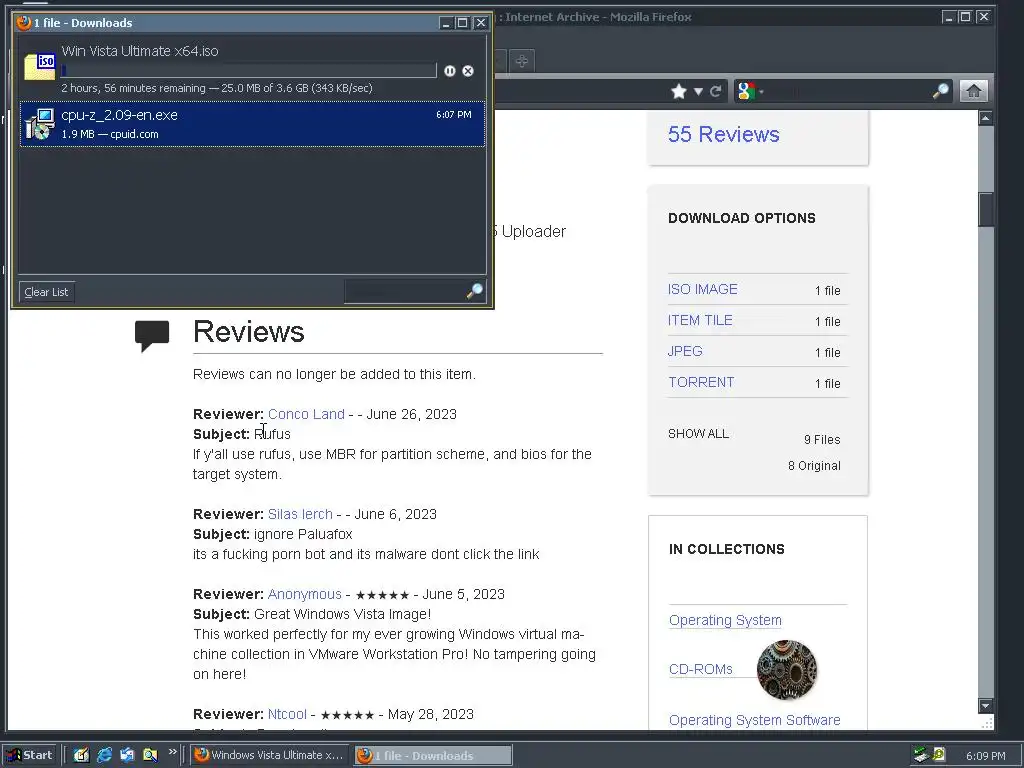This screenshot has width=1024, height=768.
Task: Open the Operating System collection link
Action: 725,620
